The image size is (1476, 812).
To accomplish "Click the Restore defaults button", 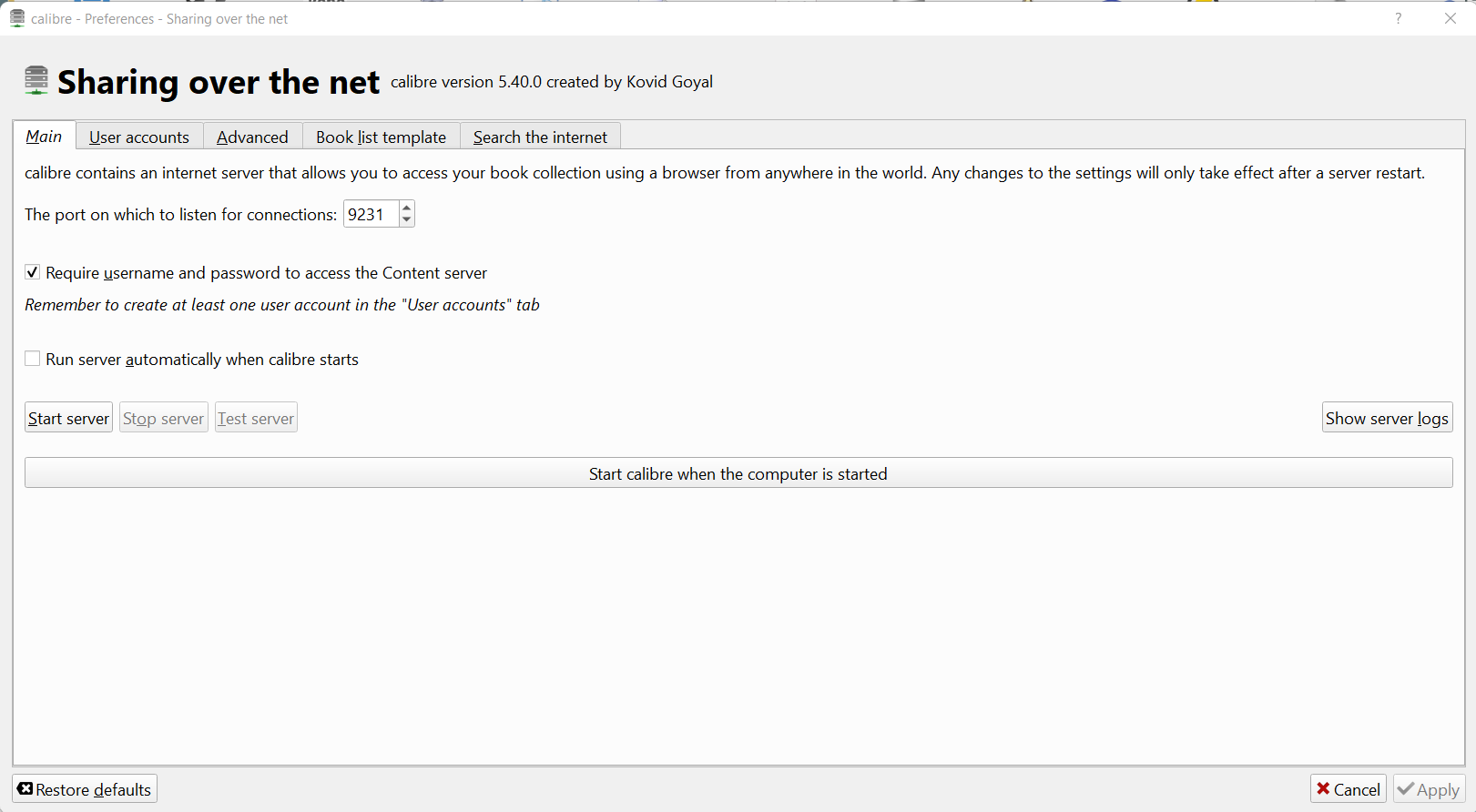I will click(85, 789).
